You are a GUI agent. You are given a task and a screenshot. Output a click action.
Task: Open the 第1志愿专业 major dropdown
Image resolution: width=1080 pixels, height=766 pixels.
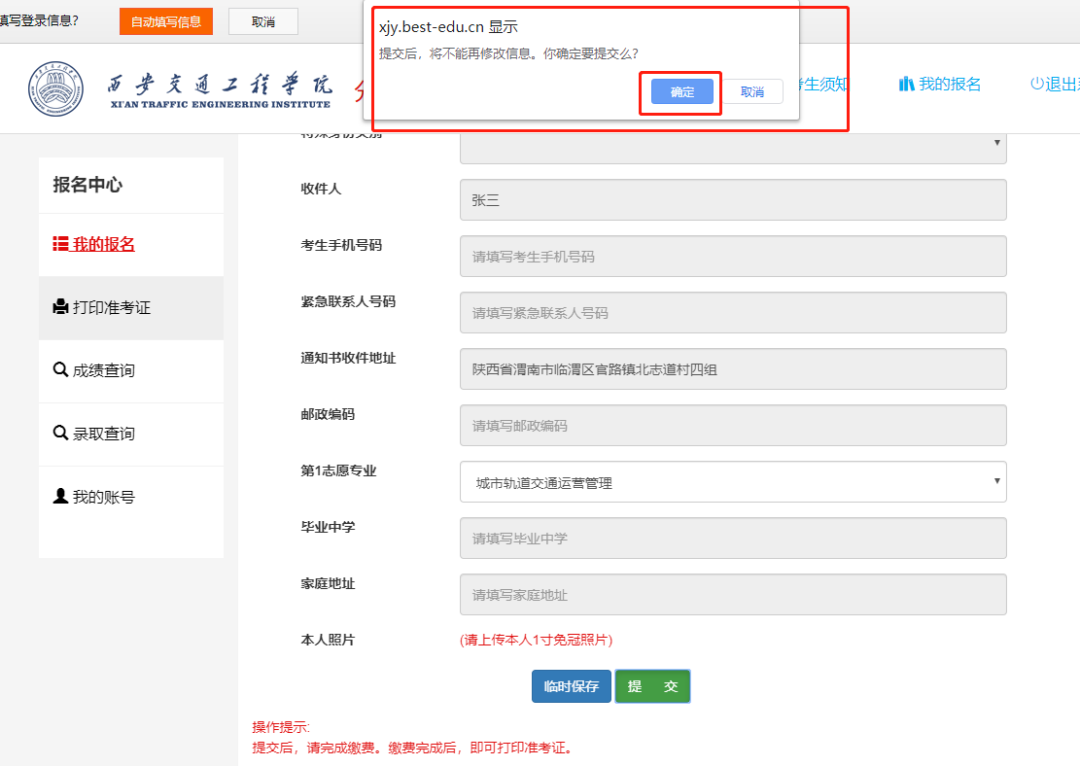click(733, 482)
